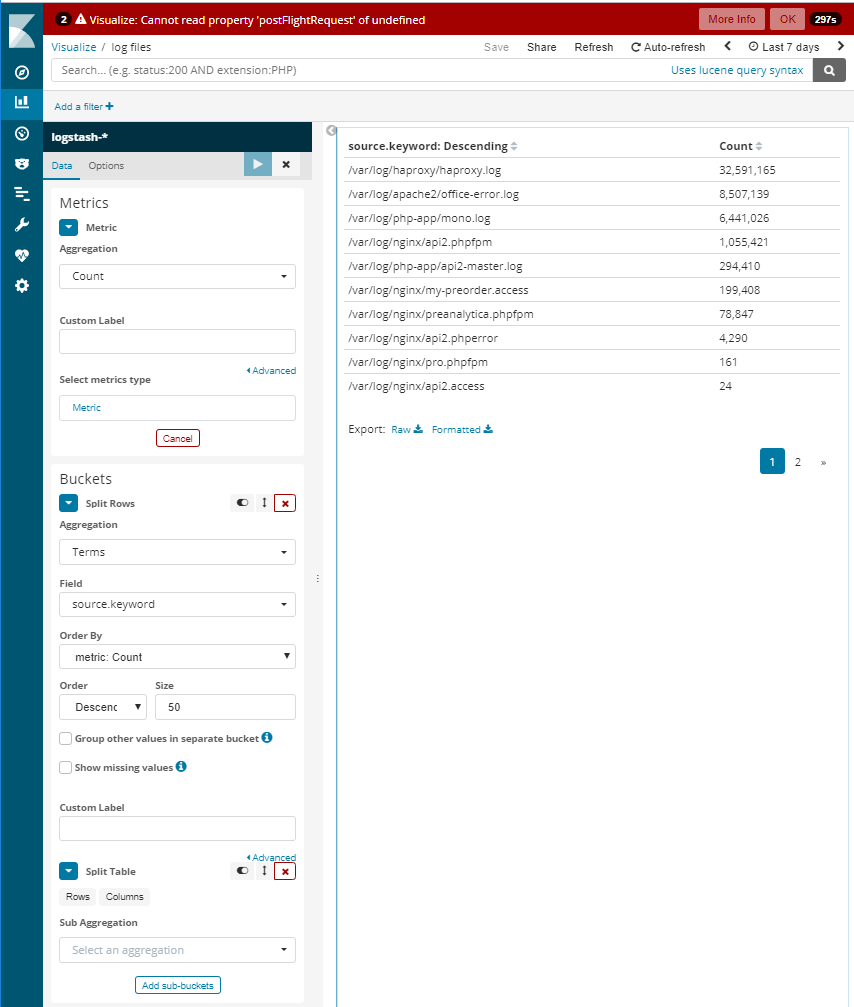Switch to the Options tab
The image size is (854, 1007).
click(106, 166)
